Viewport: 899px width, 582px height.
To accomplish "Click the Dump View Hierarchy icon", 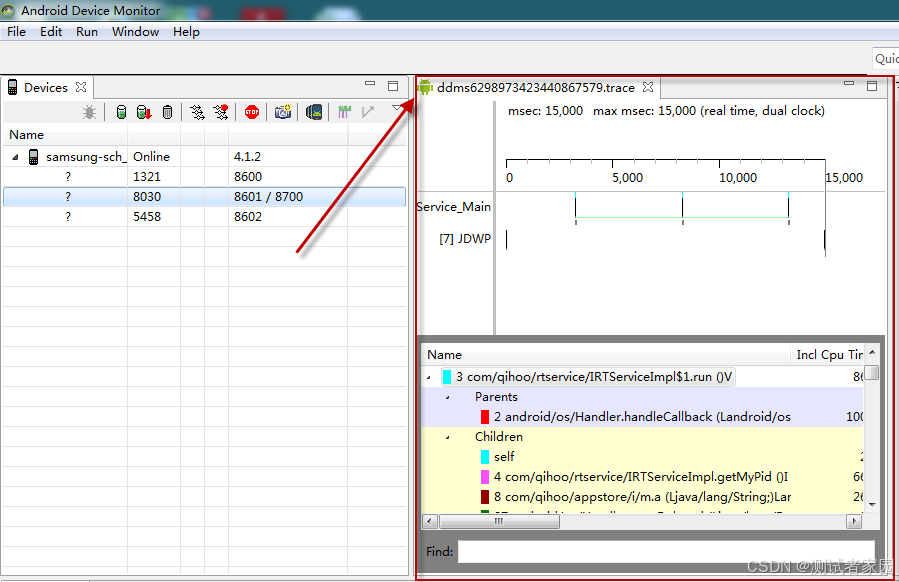I will [x=314, y=112].
